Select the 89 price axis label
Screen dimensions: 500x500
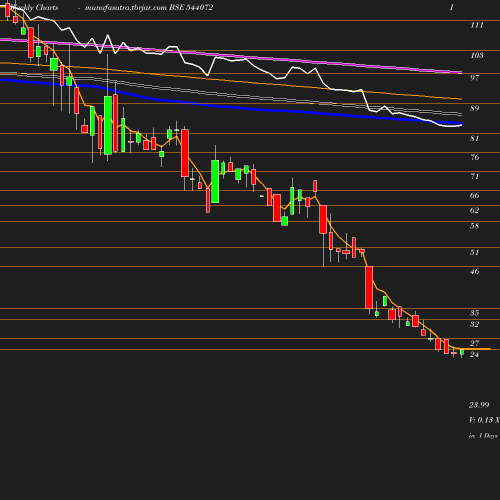475,108
